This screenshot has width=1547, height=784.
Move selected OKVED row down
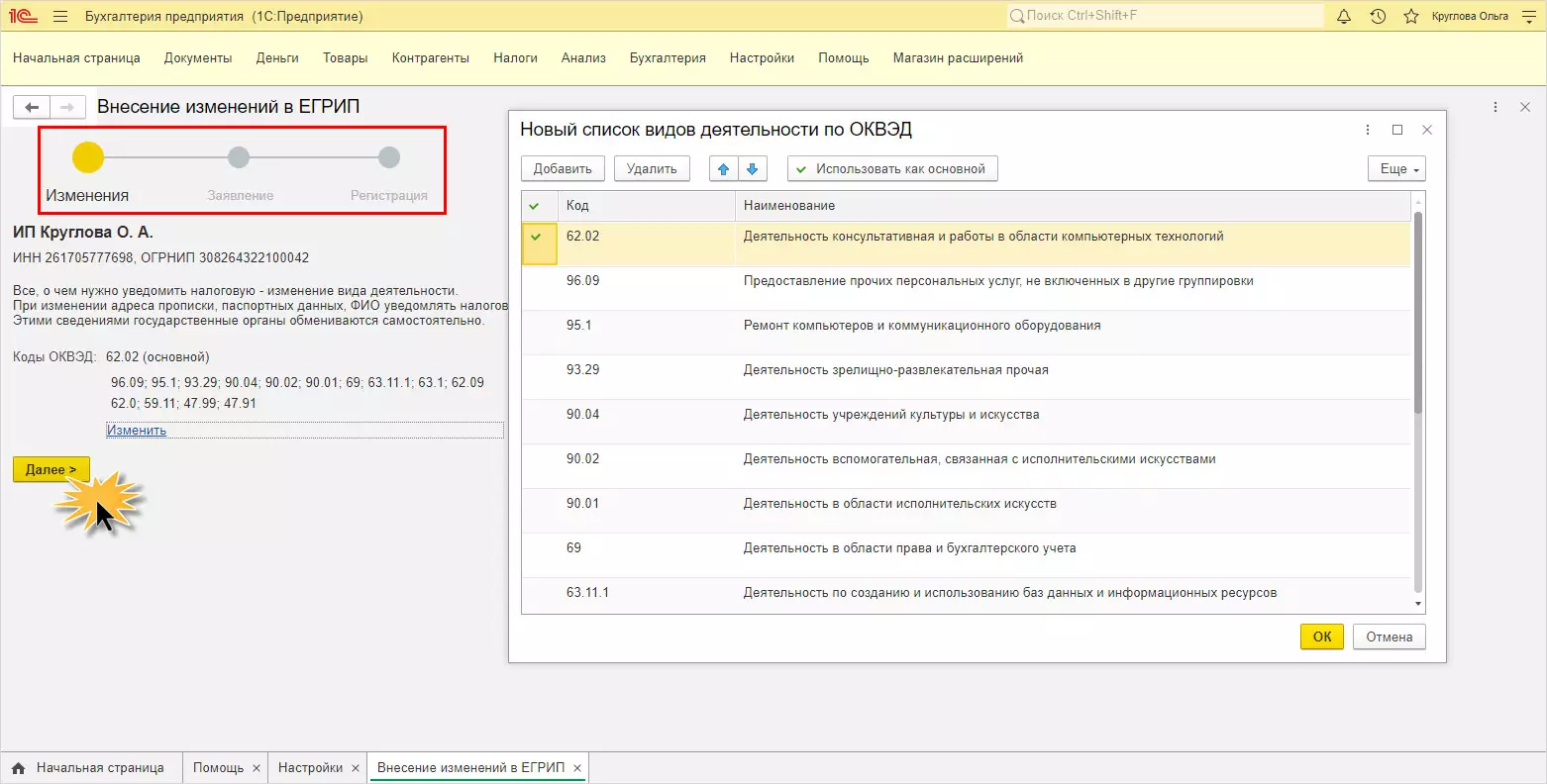pyautogui.click(x=753, y=169)
